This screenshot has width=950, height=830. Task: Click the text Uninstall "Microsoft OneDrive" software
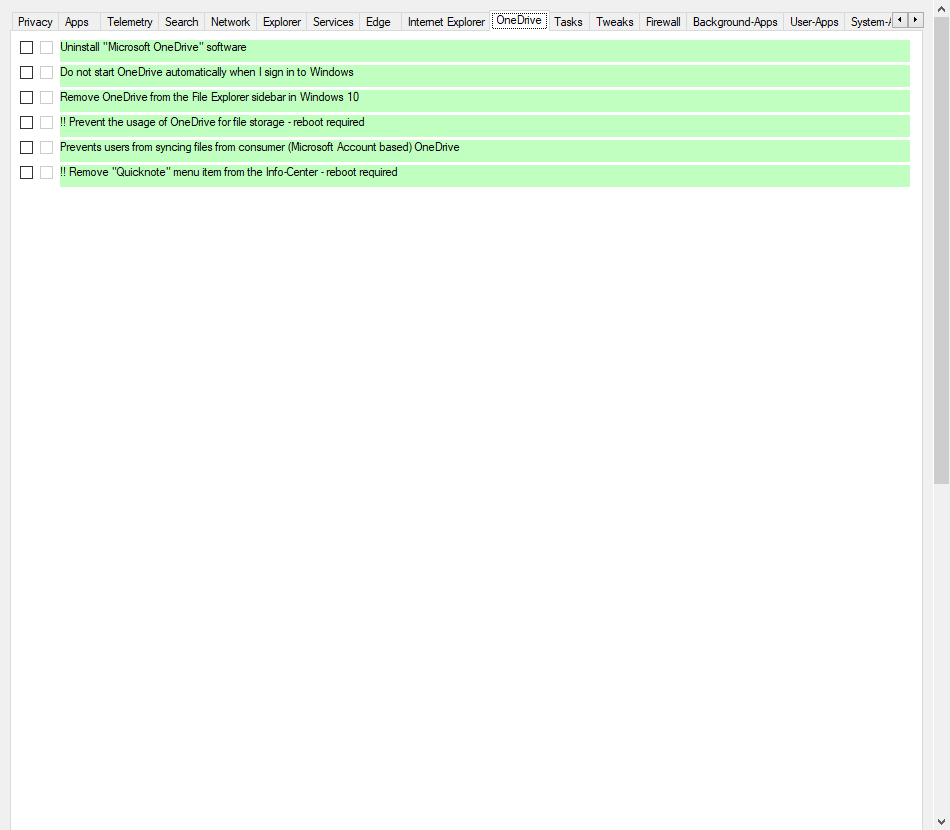[153, 47]
